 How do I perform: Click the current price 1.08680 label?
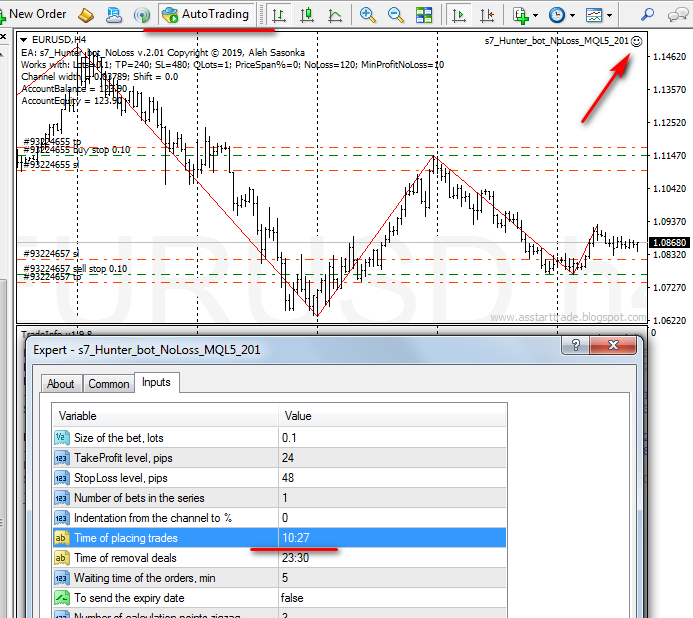[x=669, y=243]
